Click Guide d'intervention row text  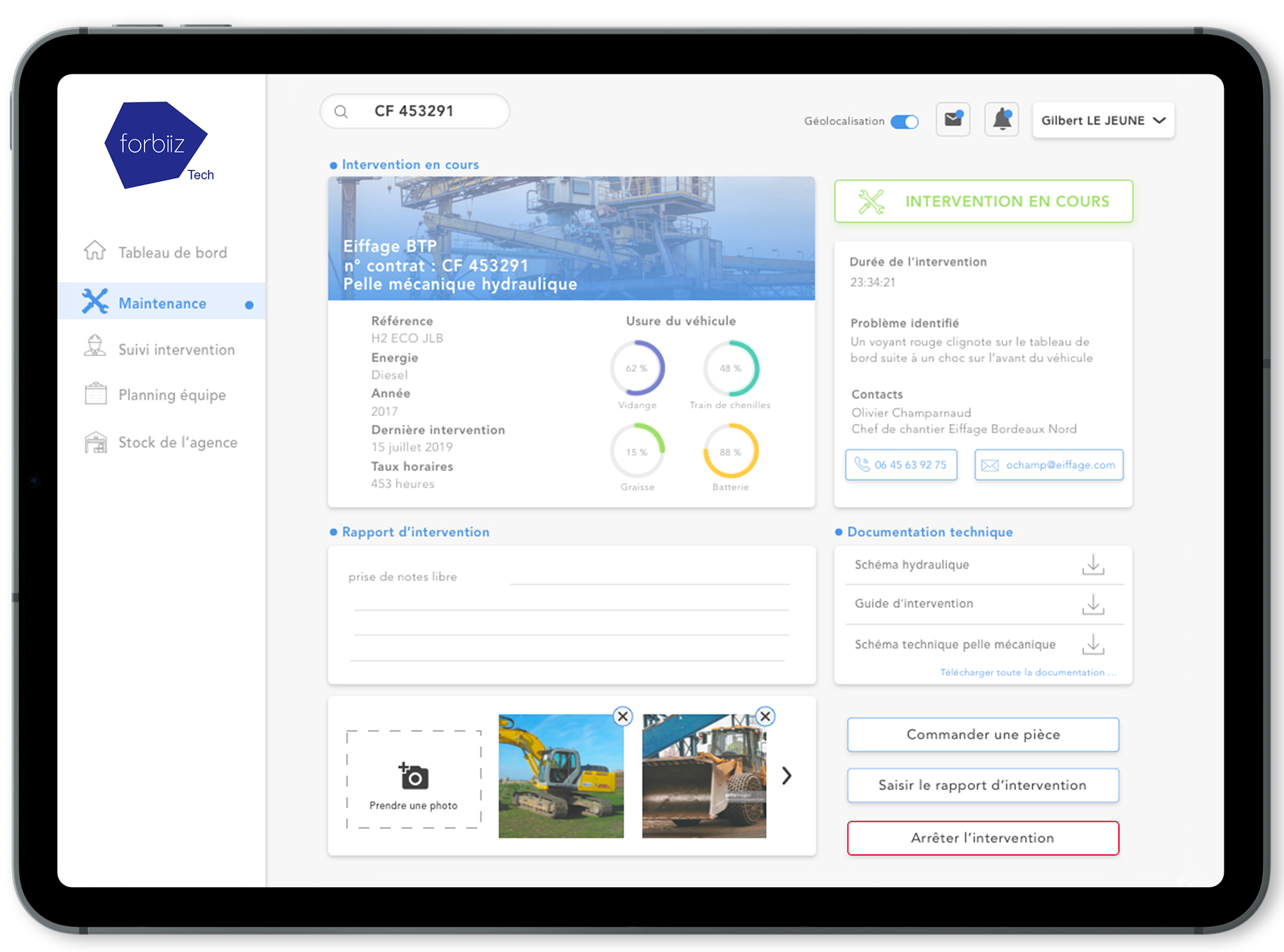(914, 604)
